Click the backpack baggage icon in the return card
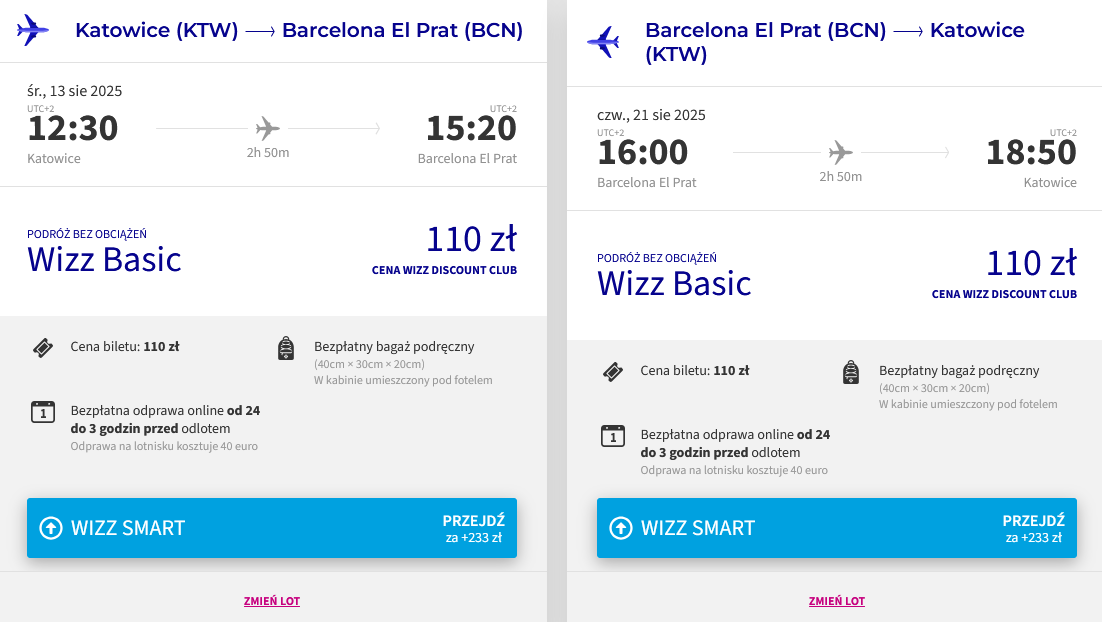Viewport: 1102px width, 622px height. pyautogui.click(x=851, y=372)
